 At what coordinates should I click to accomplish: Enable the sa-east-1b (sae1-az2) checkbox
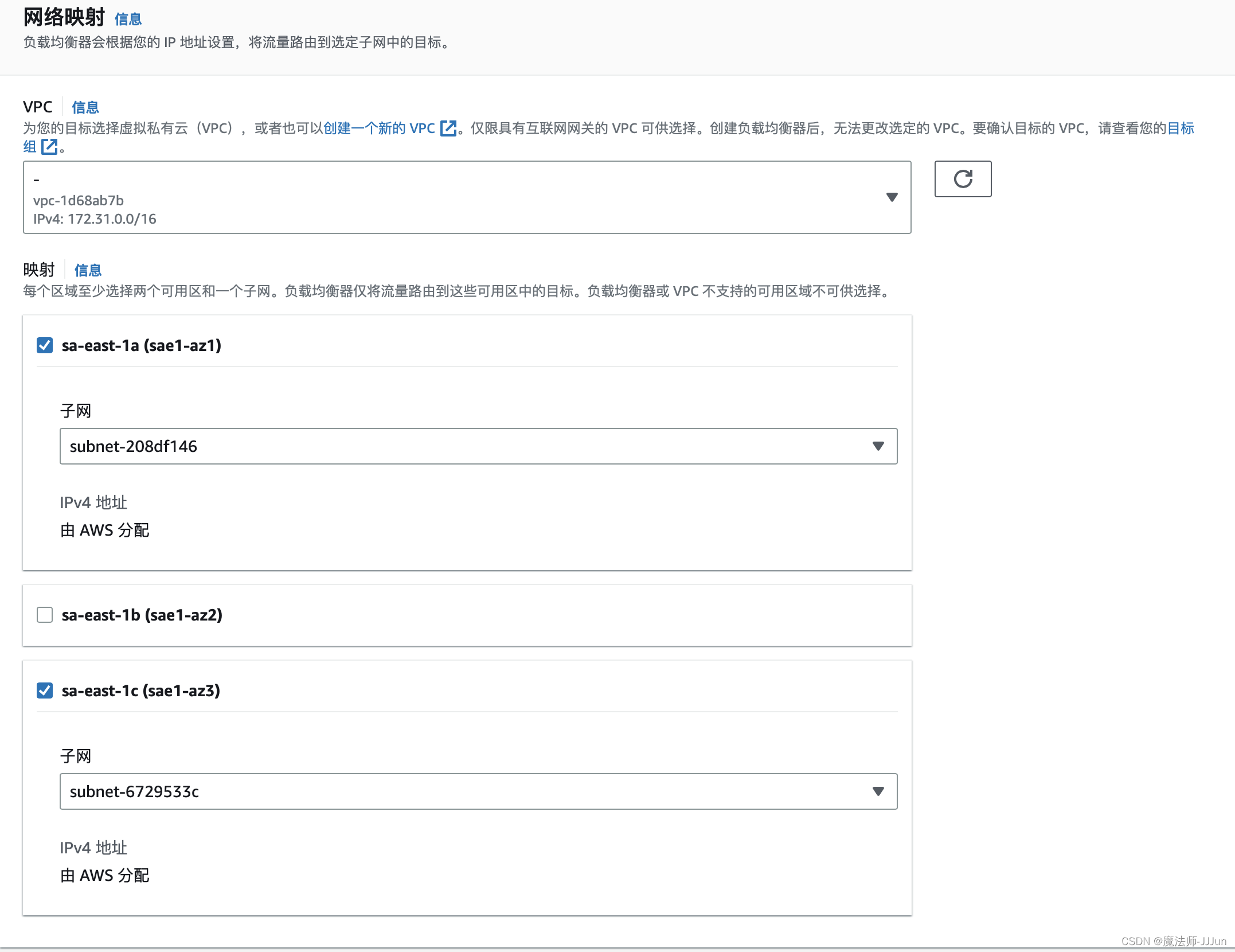(45, 615)
